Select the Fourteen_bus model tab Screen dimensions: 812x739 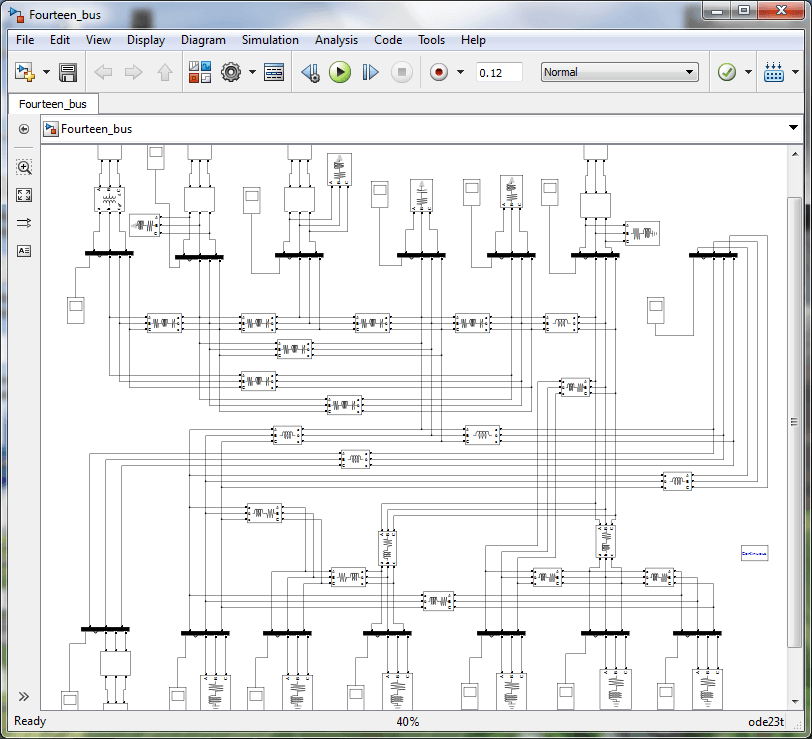click(x=53, y=104)
